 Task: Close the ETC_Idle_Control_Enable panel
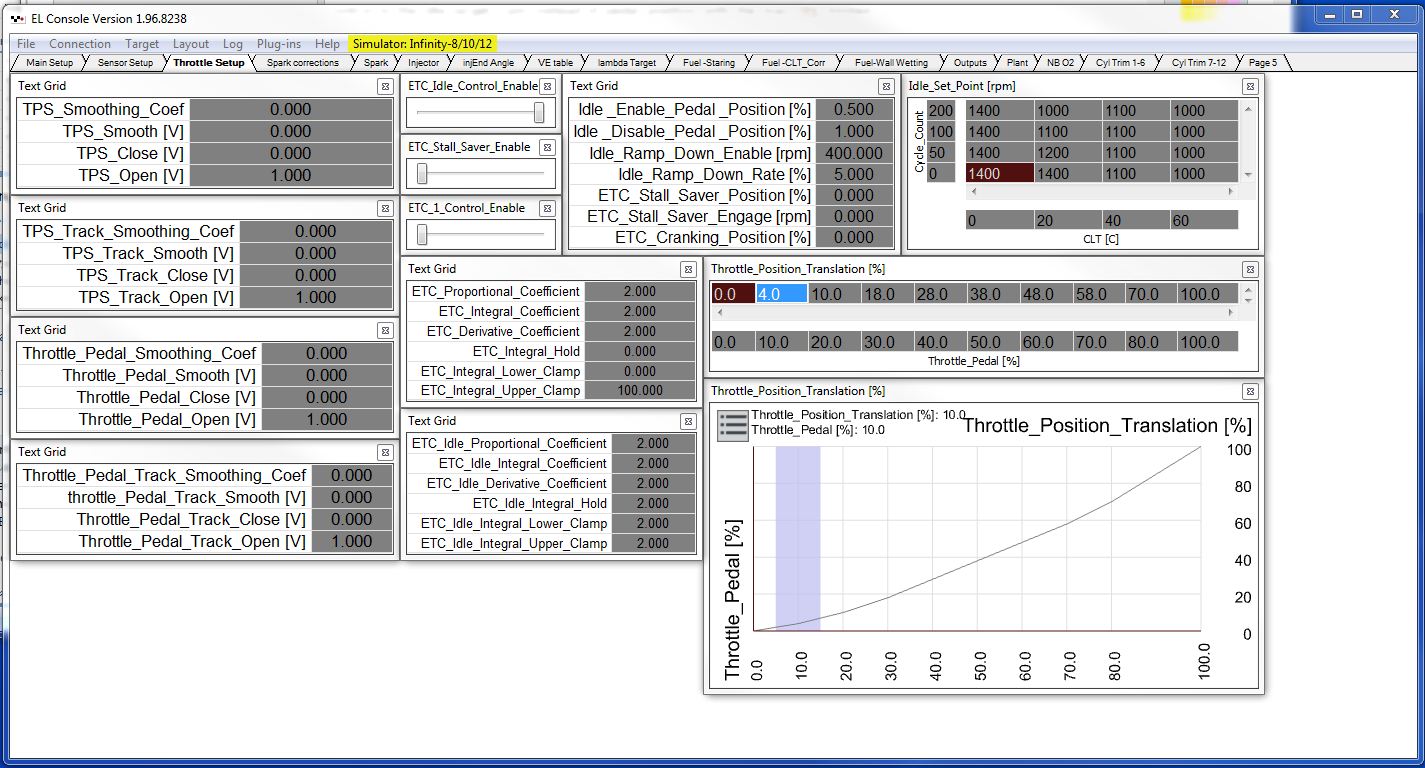click(549, 87)
